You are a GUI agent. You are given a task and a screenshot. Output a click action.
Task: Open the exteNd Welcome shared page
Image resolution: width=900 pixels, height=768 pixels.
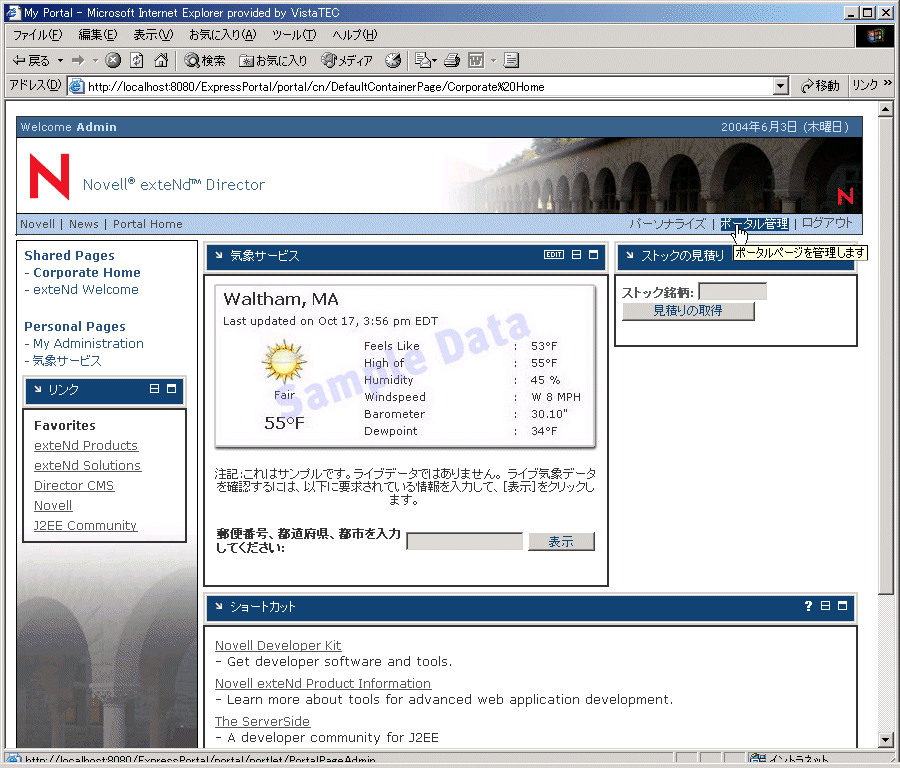click(x=86, y=289)
